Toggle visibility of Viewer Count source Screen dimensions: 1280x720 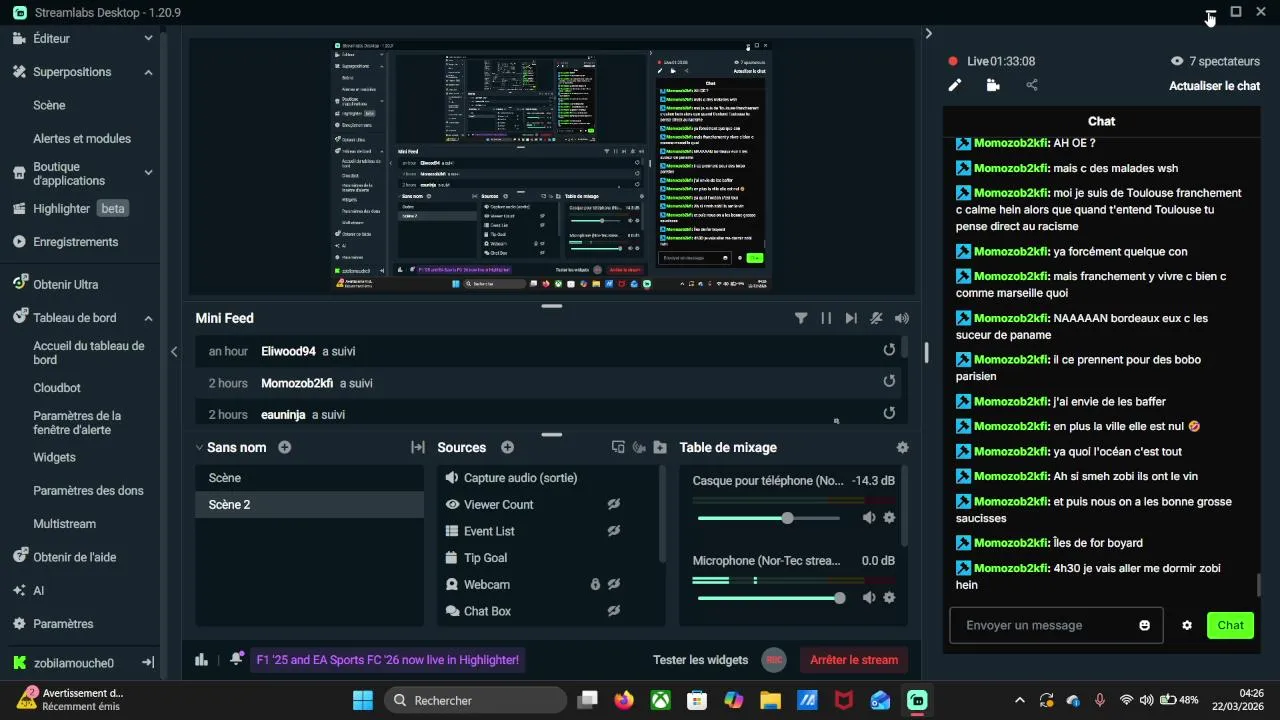tap(614, 504)
